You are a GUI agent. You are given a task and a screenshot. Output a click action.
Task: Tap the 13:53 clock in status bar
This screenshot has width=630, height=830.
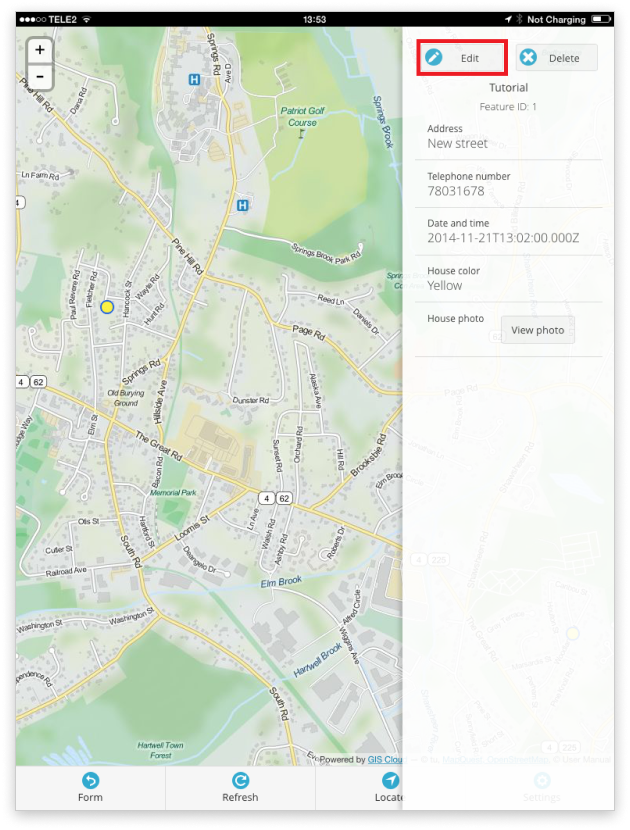pos(314,19)
